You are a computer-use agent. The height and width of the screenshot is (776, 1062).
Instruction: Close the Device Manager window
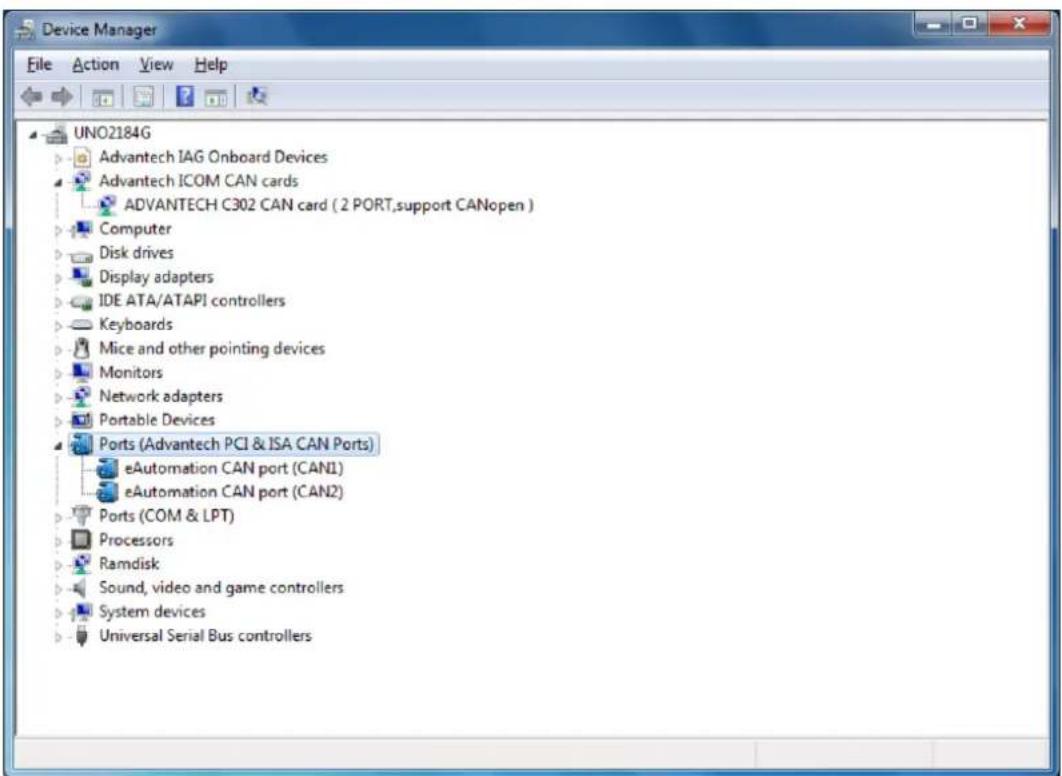coord(1019,25)
